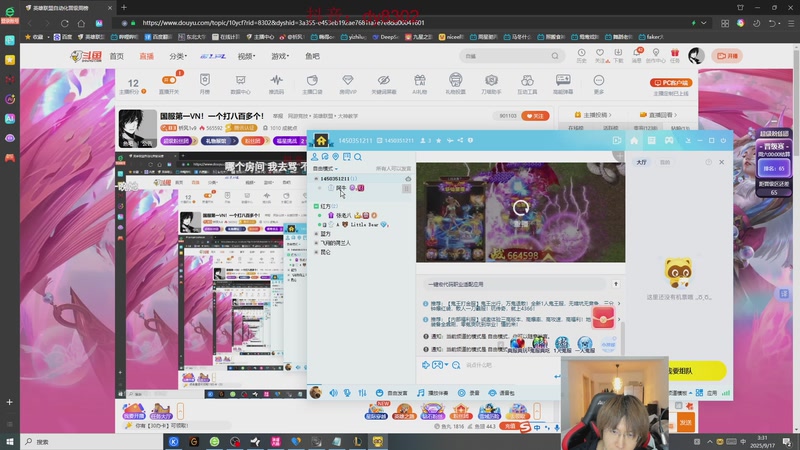
Task: Click the magnifier search icon above channel list
Action: [x=358, y=157]
